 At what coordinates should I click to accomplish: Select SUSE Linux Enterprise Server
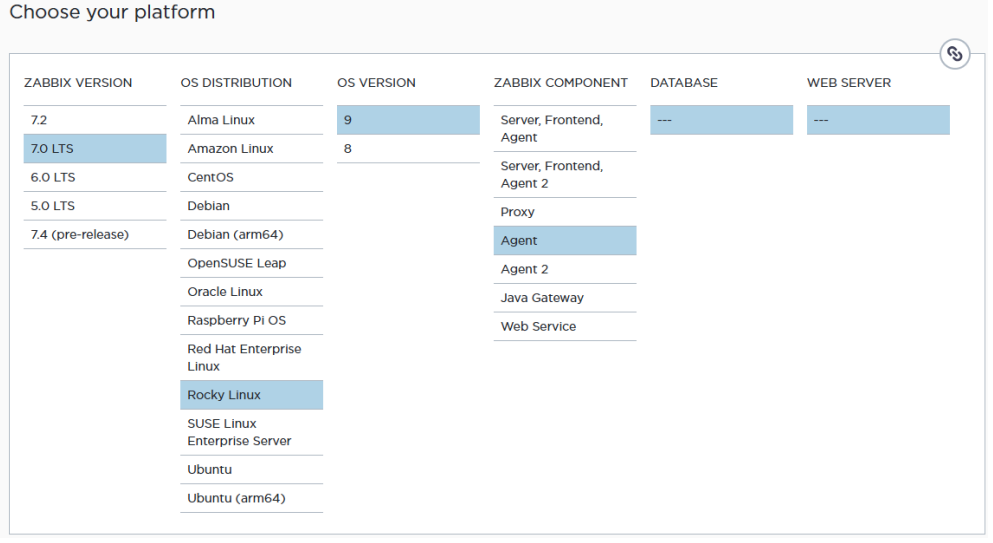tap(251, 432)
